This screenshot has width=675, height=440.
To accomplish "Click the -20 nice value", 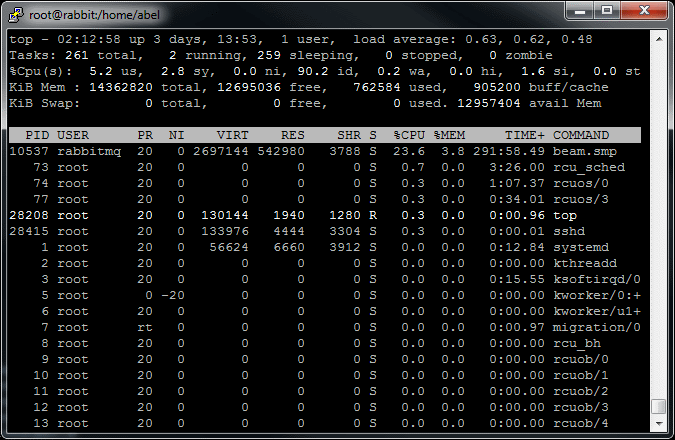I will [x=173, y=295].
